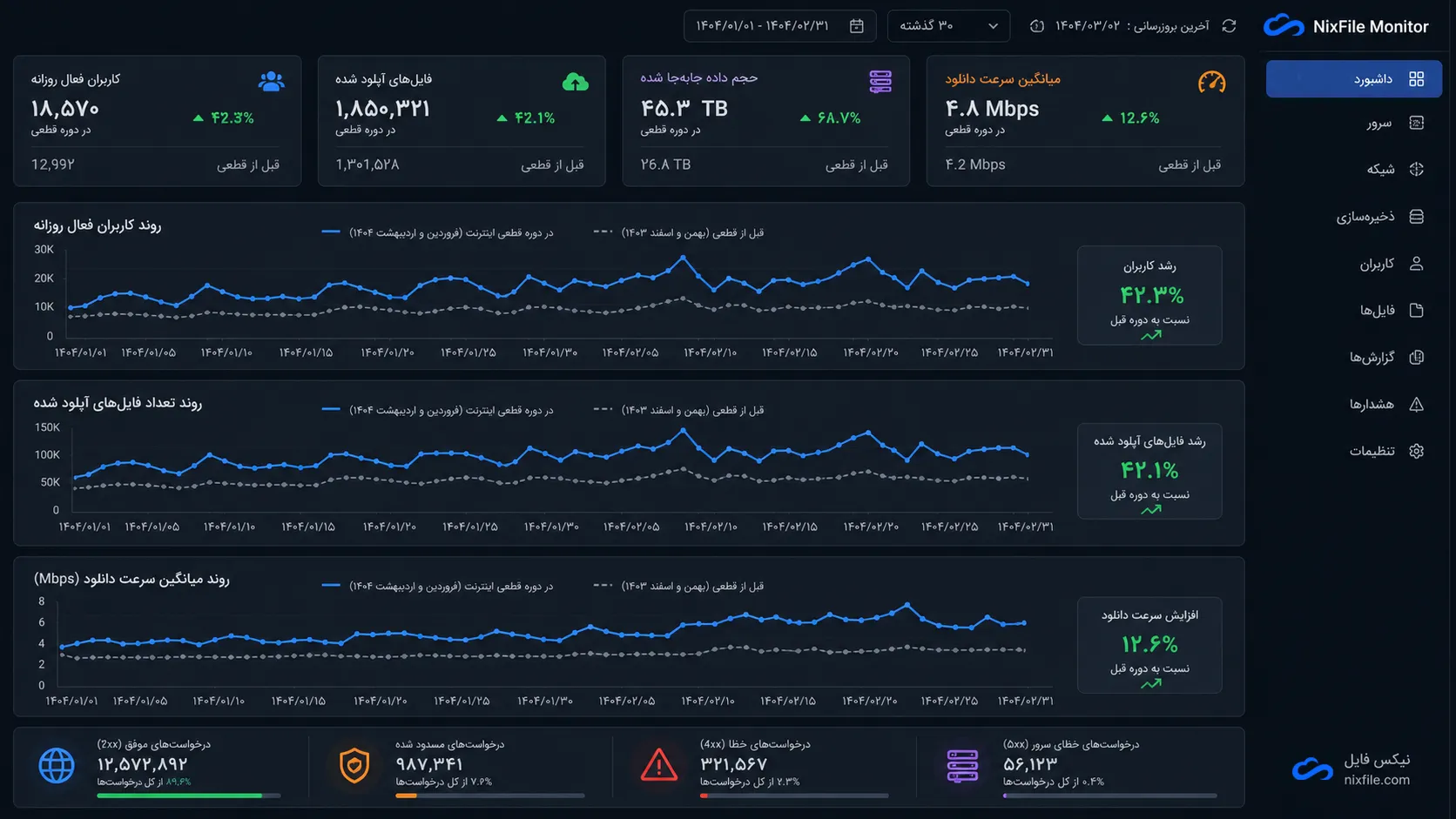Open the date range picker field 1404/01/01 - 1404/02/31
The image size is (1456, 819).
point(779,26)
